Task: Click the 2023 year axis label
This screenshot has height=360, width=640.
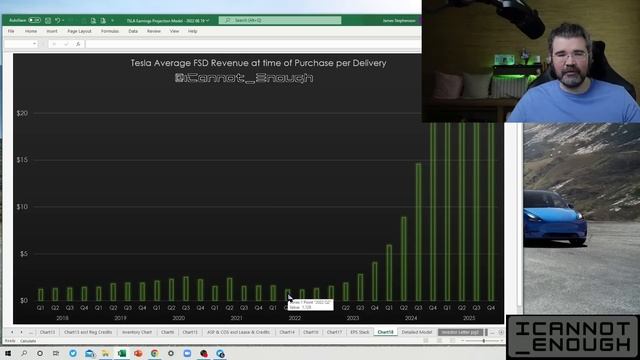Action: (353, 318)
